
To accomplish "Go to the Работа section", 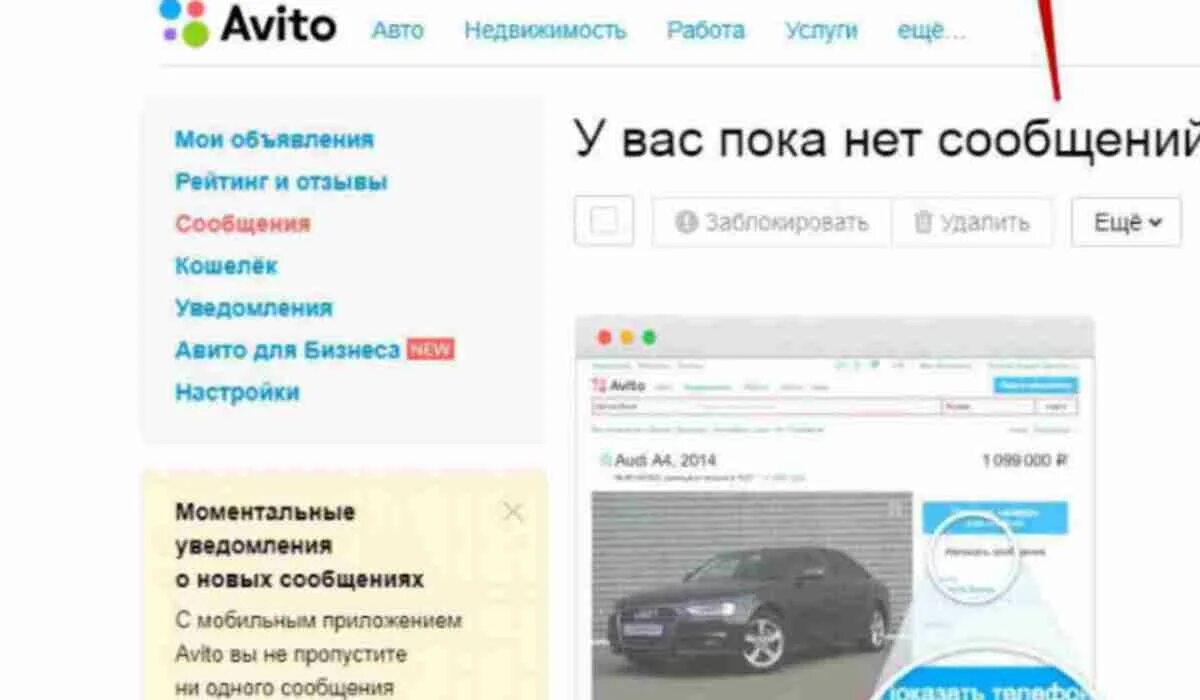I will 706,31.
